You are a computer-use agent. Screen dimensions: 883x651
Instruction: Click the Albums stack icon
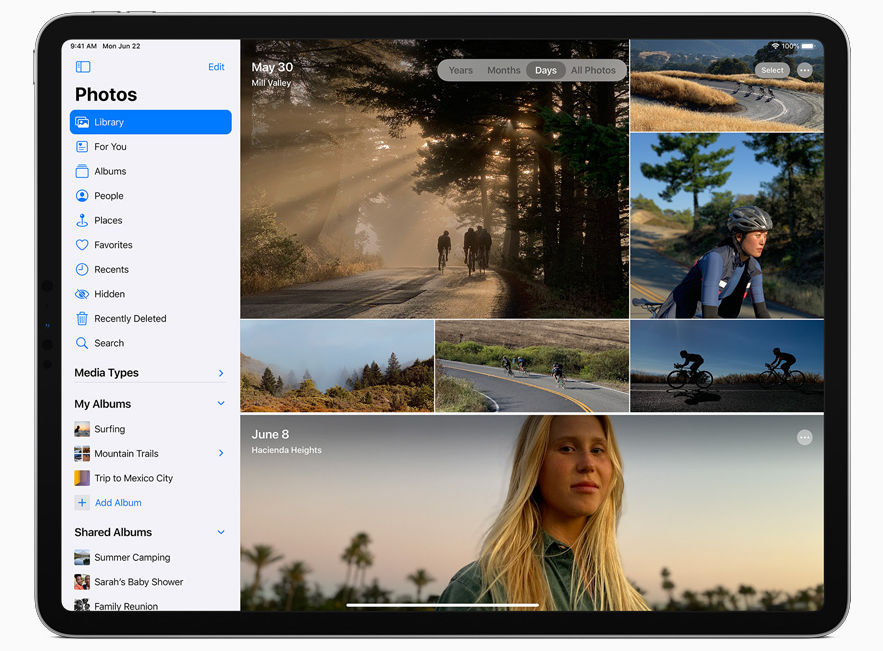coord(82,171)
